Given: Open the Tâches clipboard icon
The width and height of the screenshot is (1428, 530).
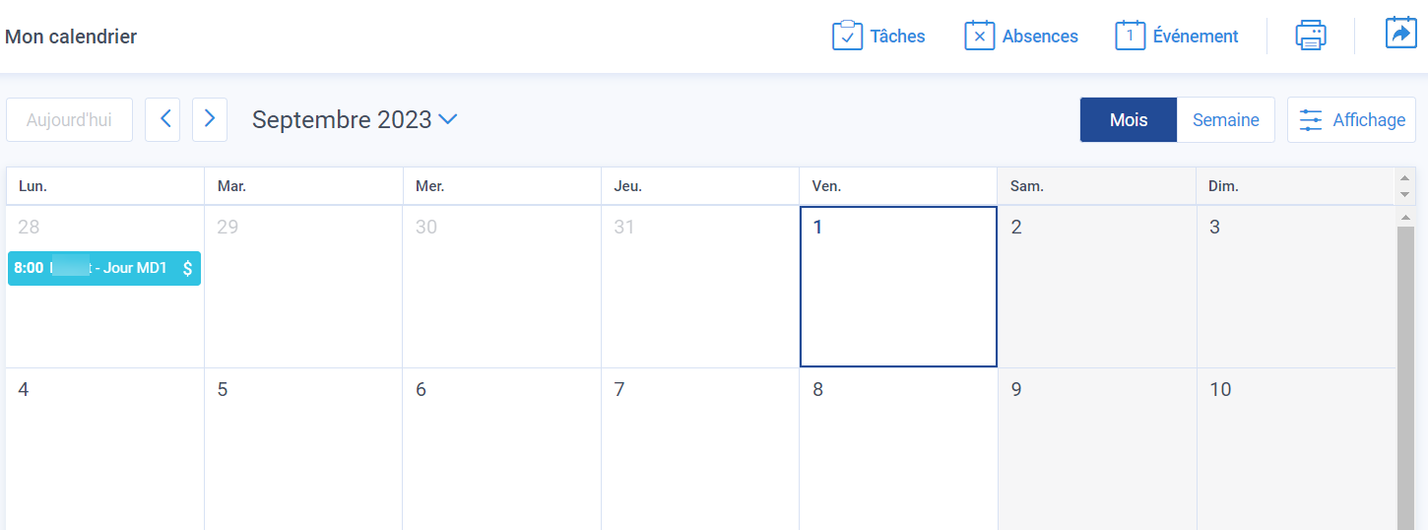Looking at the screenshot, I should click(x=847, y=36).
